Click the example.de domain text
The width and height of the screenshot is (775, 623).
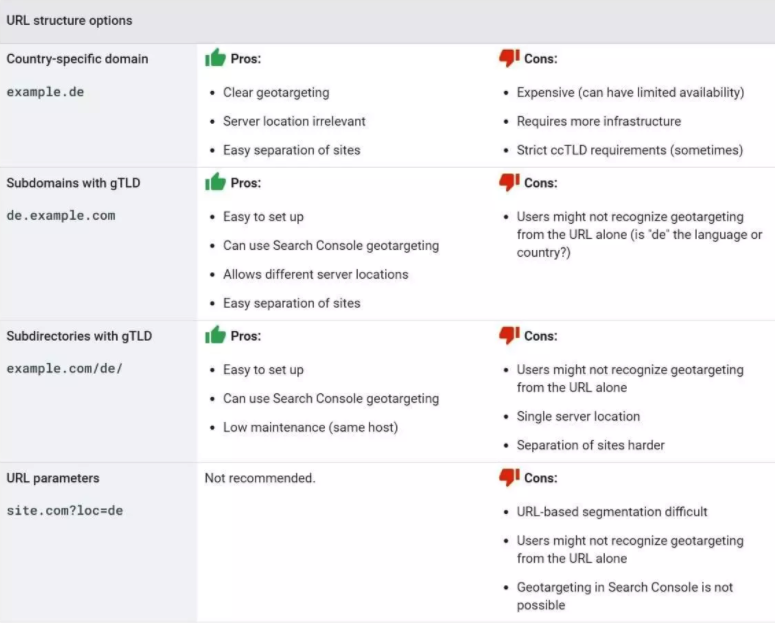point(43,91)
